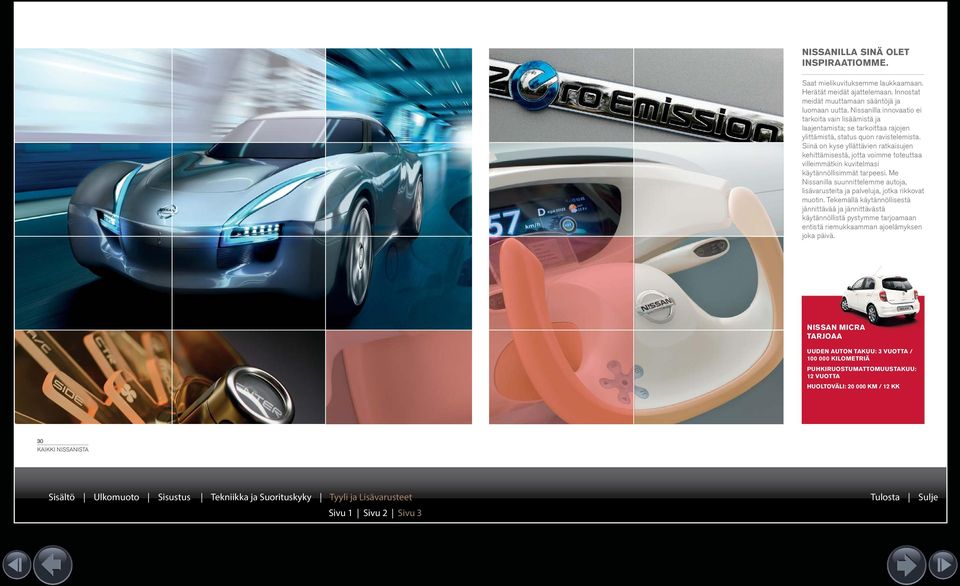Click the 'Nissan Micra tarjoaa' heading
This screenshot has height=586, width=960.
pyautogui.click(x=836, y=331)
